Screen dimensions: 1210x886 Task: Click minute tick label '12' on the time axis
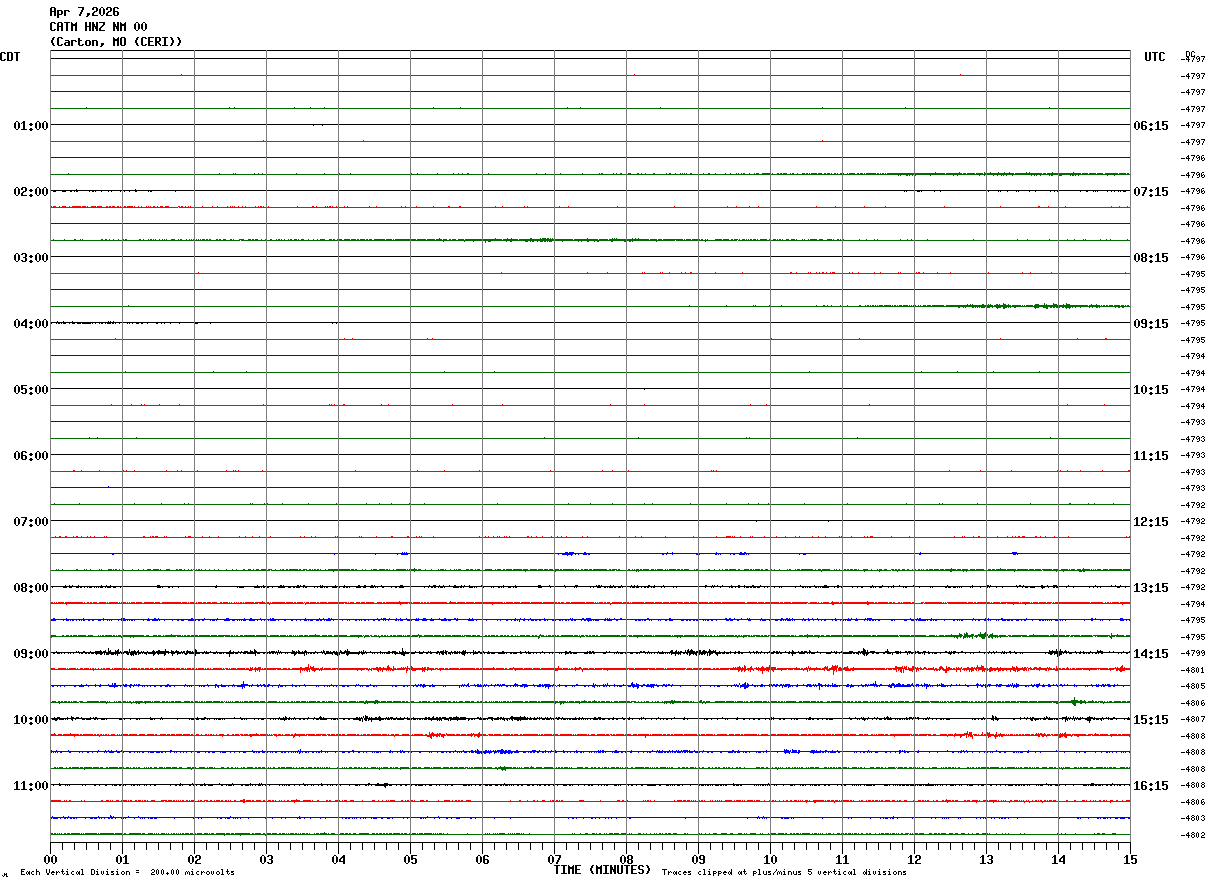point(914,860)
